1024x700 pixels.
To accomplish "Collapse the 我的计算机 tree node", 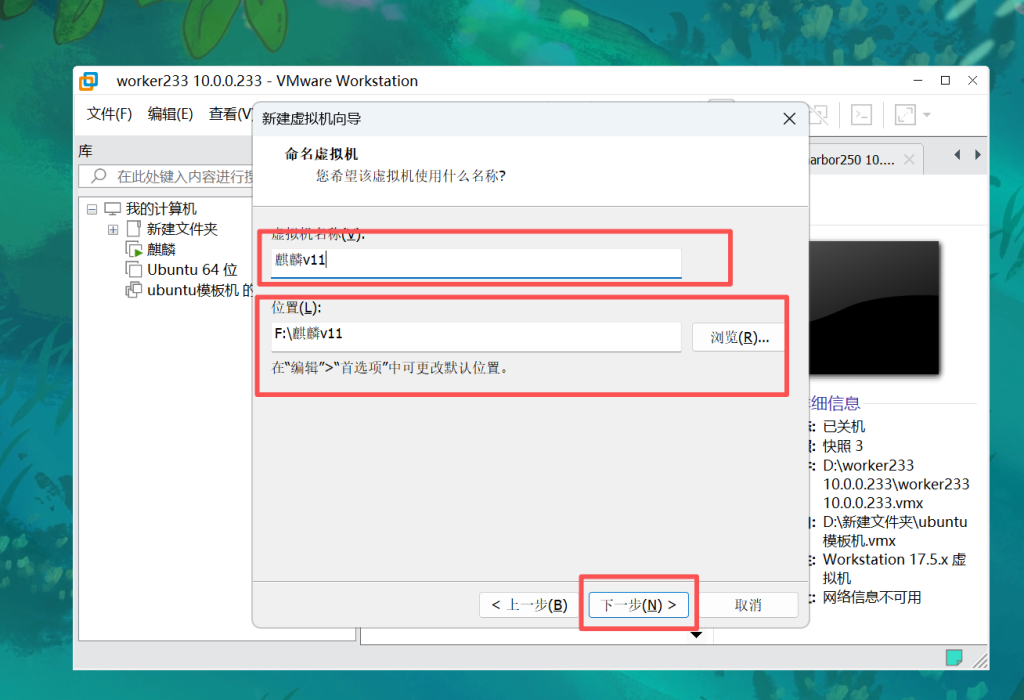I will 92,209.
